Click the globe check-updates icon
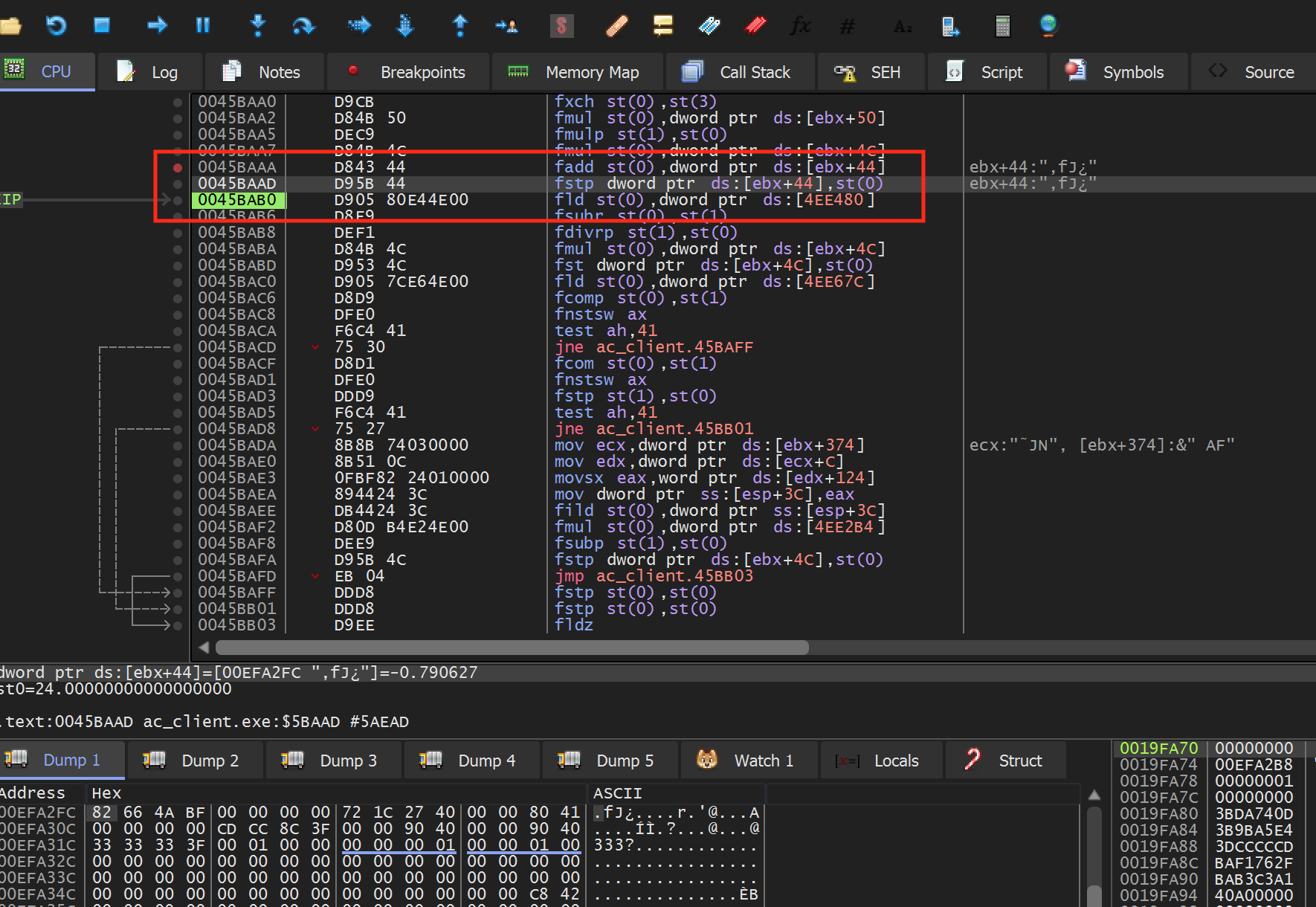The width and height of the screenshot is (1316, 907). pyautogui.click(x=1048, y=26)
